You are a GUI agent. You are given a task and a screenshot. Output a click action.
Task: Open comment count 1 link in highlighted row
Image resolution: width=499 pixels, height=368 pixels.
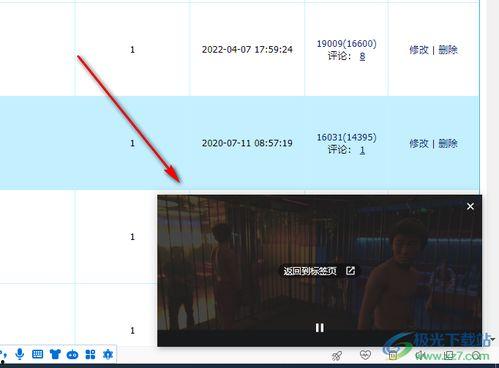[x=362, y=150]
